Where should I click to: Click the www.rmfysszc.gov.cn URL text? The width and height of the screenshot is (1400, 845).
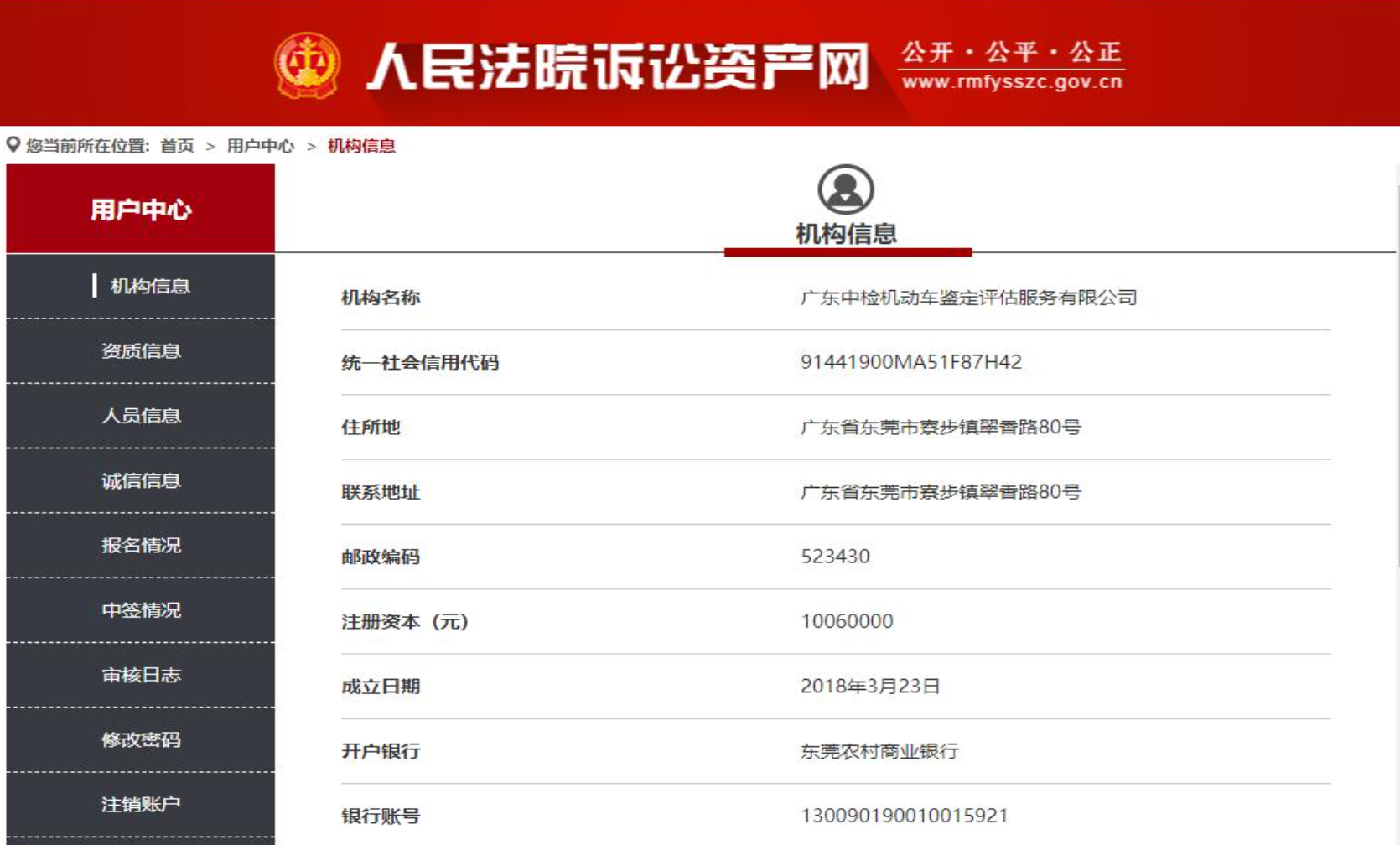click(1012, 82)
